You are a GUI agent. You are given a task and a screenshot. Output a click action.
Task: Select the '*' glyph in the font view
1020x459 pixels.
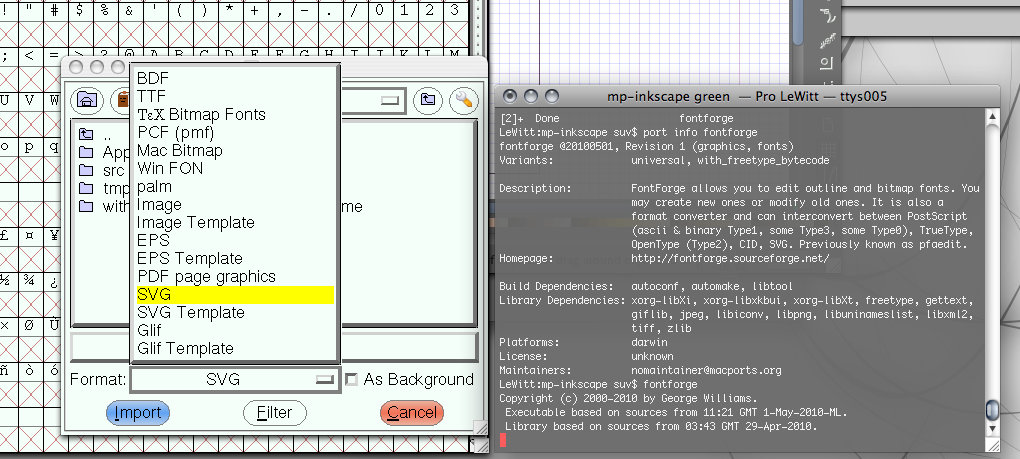pyautogui.click(x=229, y=10)
